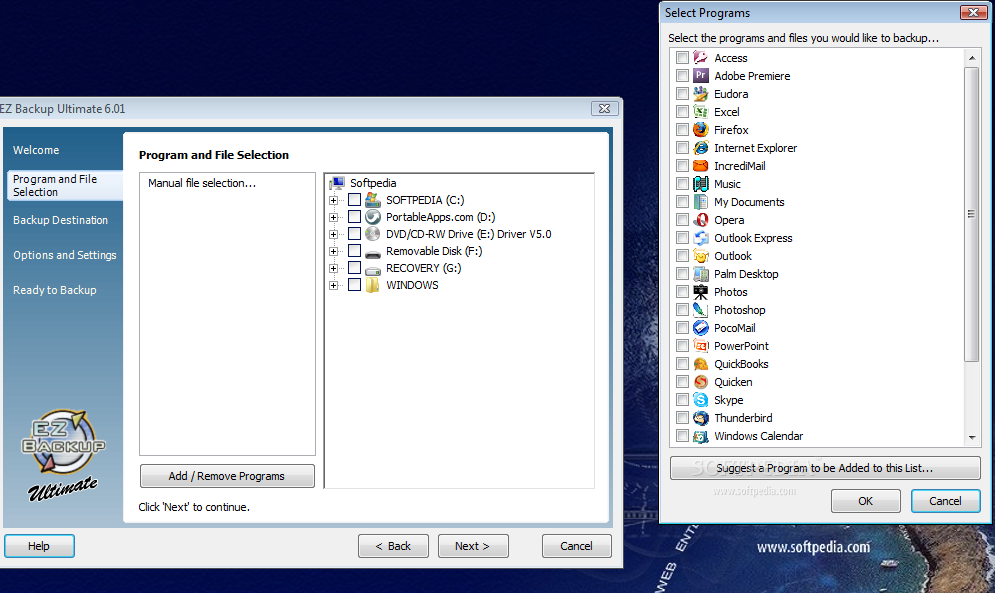This screenshot has height=593, width=995.
Task: Expand the DVD/CD-RW Drive (E:) node
Action: click(333, 234)
